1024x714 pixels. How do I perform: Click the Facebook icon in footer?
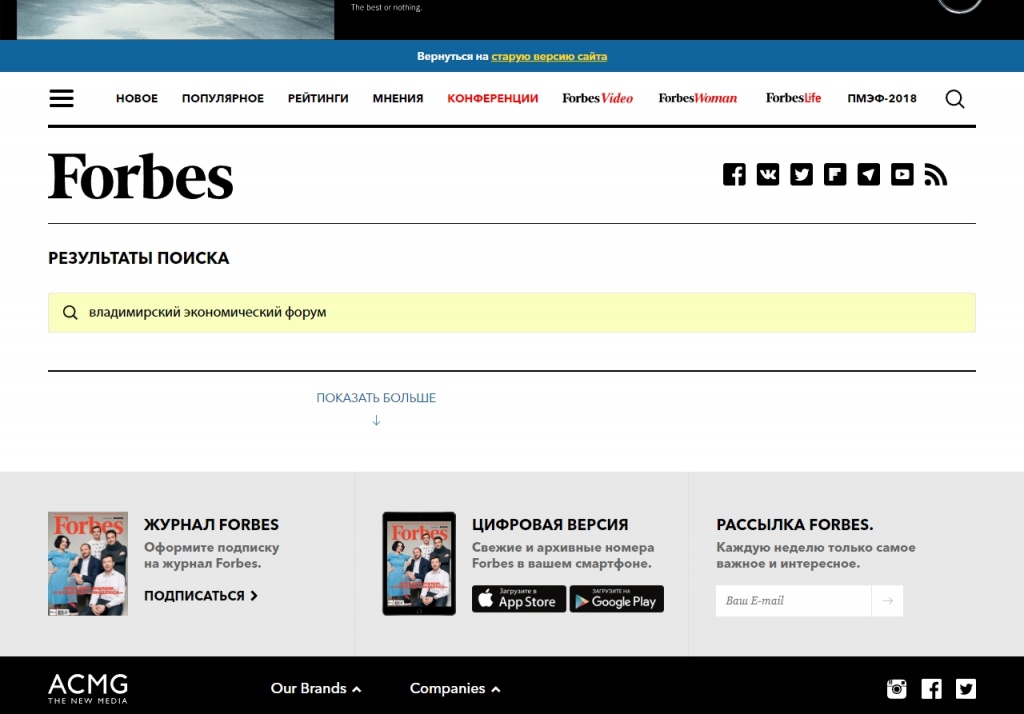(x=931, y=689)
